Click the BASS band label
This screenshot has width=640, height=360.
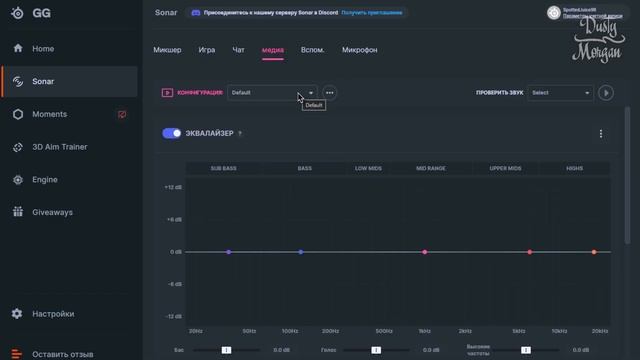304,168
